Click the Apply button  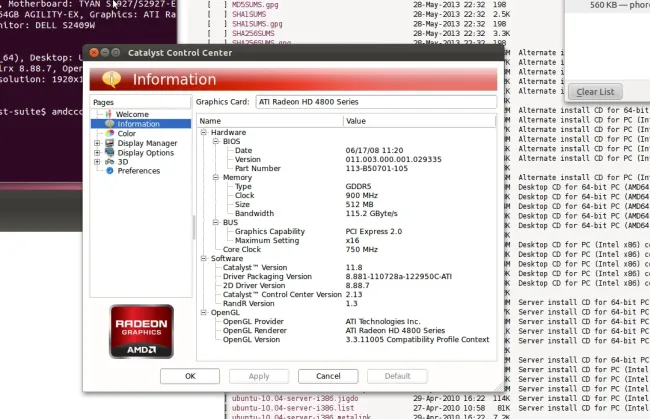click(259, 376)
